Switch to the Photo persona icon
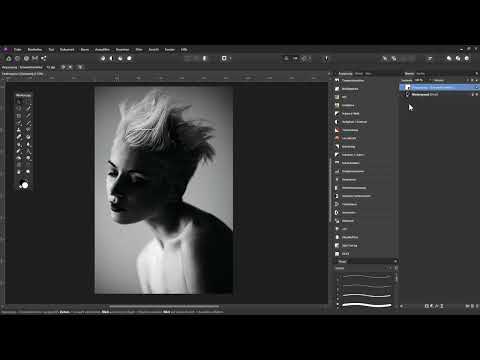 coord(9,58)
